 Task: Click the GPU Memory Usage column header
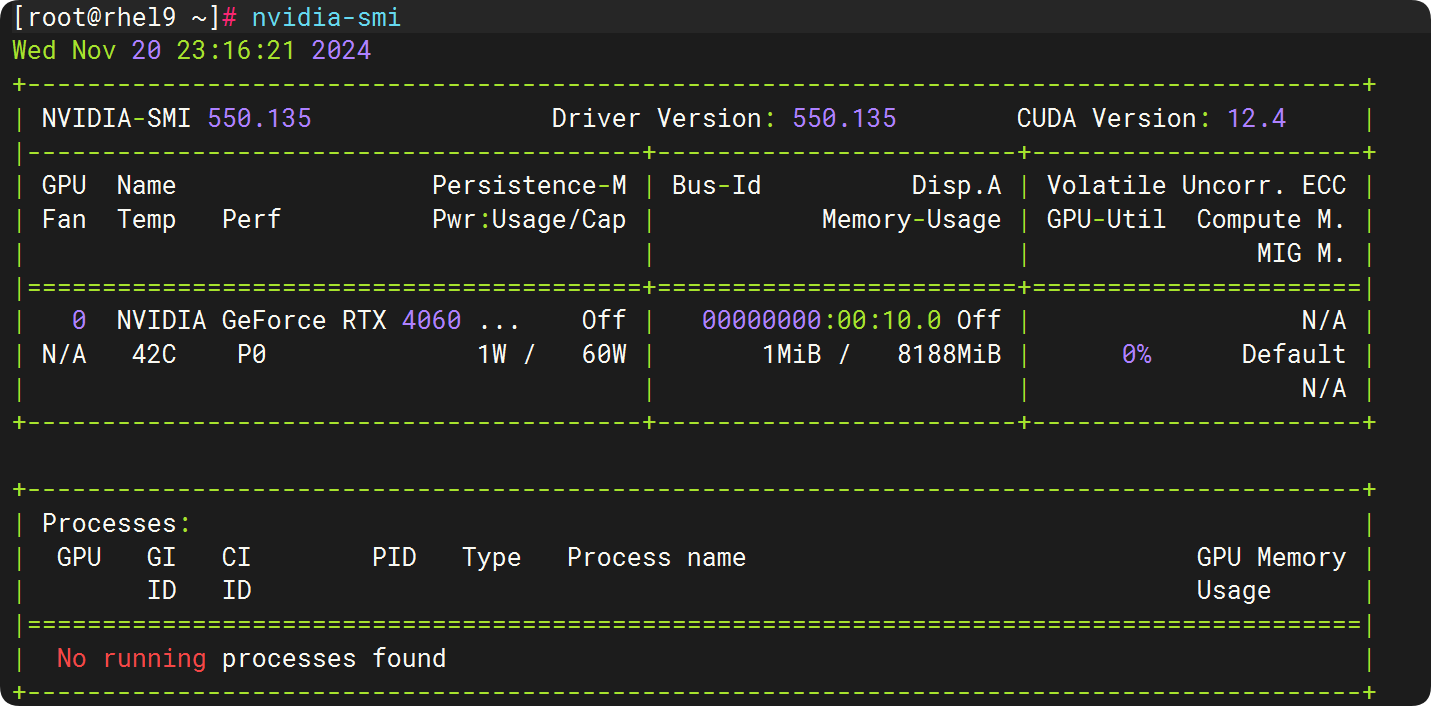click(1271, 574)
